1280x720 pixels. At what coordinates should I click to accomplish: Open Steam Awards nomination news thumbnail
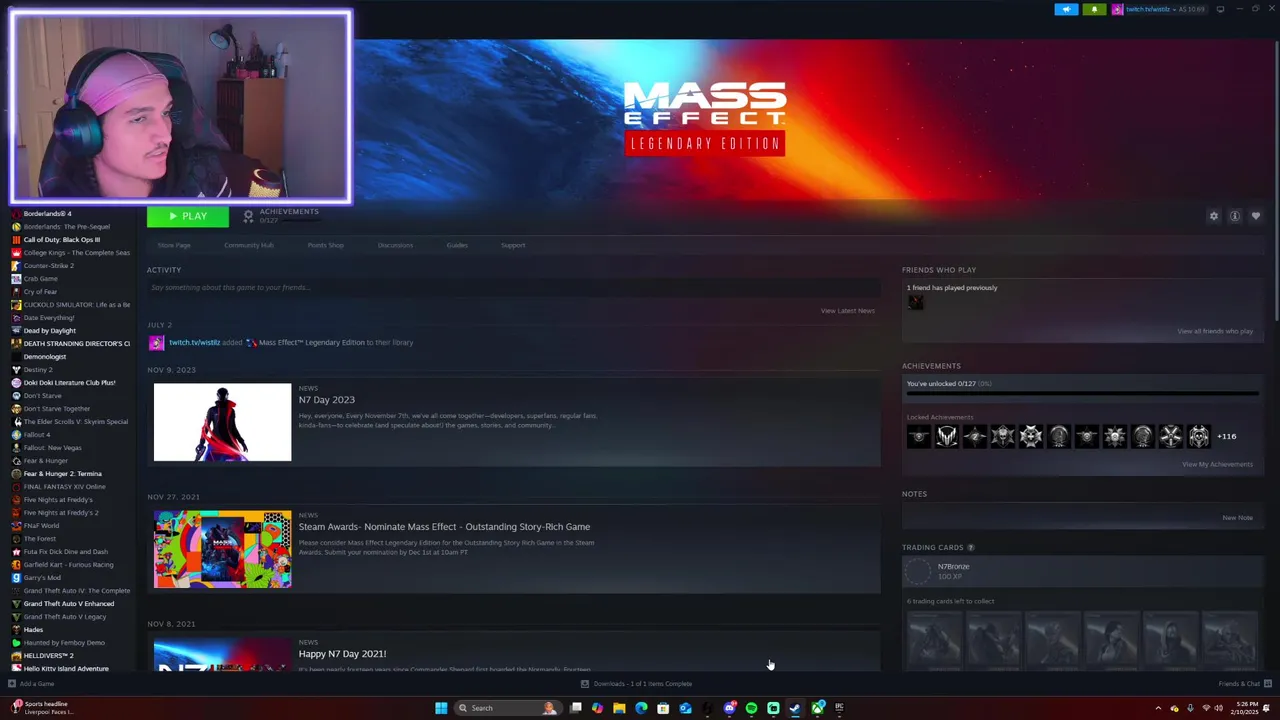tap(222, 549)
